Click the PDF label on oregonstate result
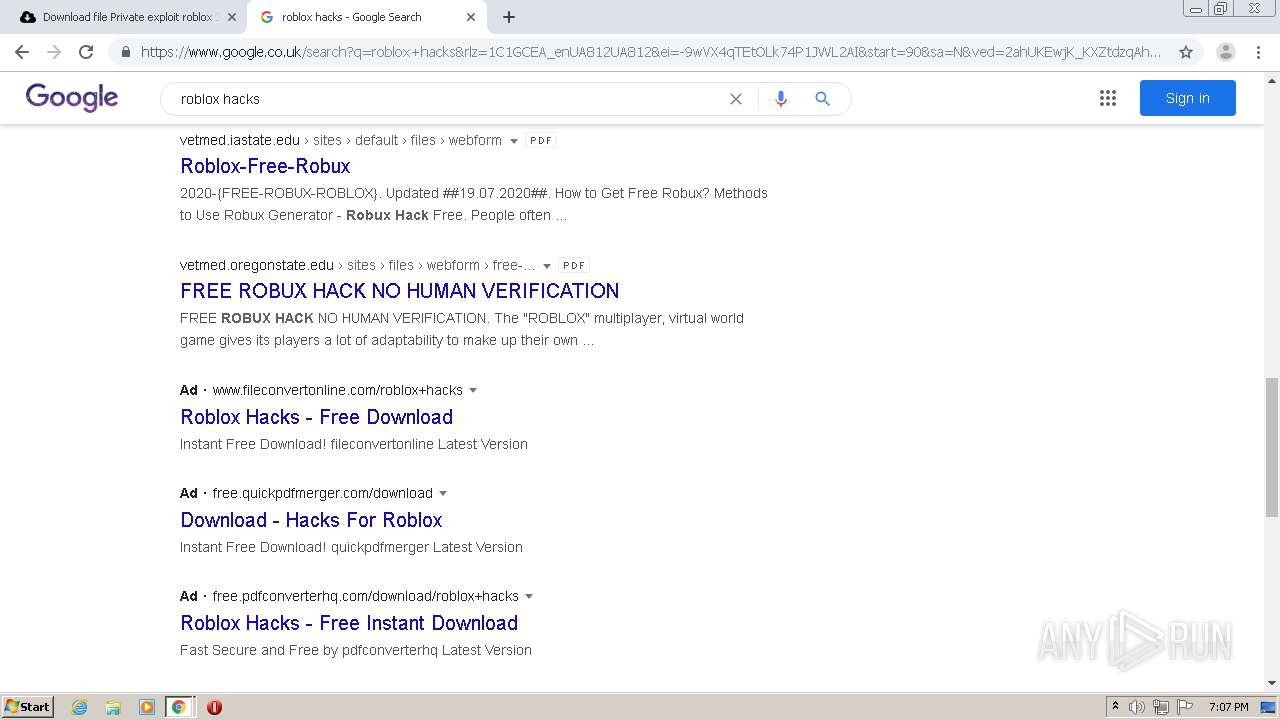1280x720 pixels. 573,266
